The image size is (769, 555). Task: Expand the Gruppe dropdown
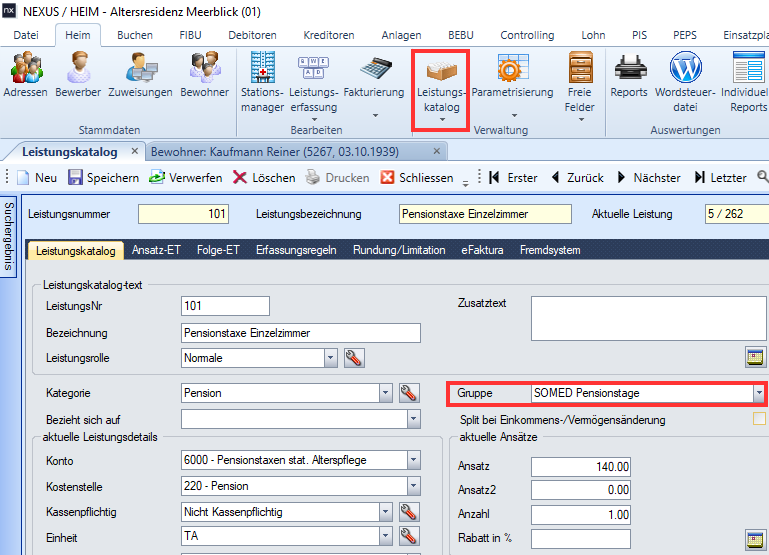tap(758, 393)
